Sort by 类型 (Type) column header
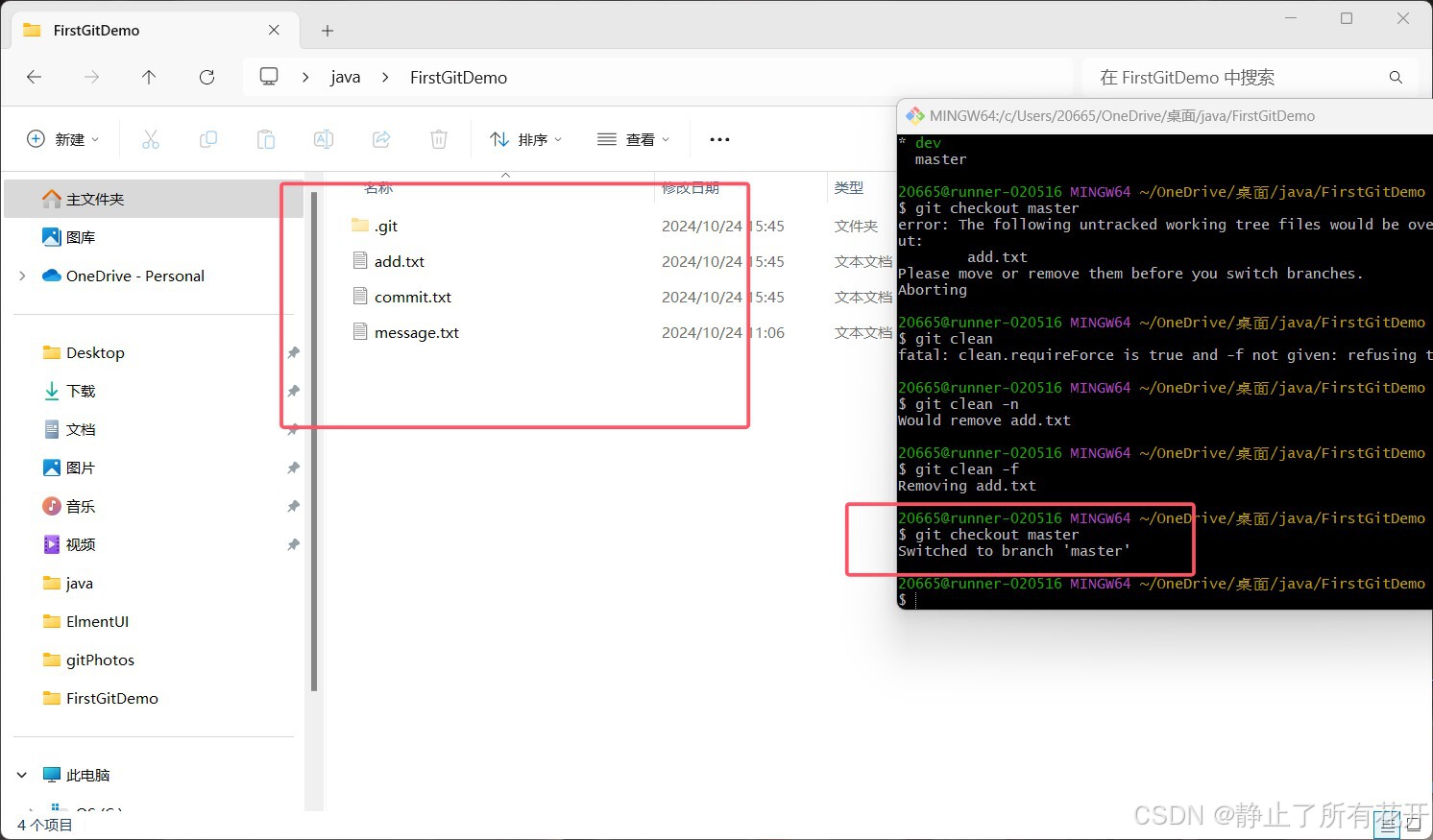The height and width of the screenshot is (840, 1433). pos(849,187)
